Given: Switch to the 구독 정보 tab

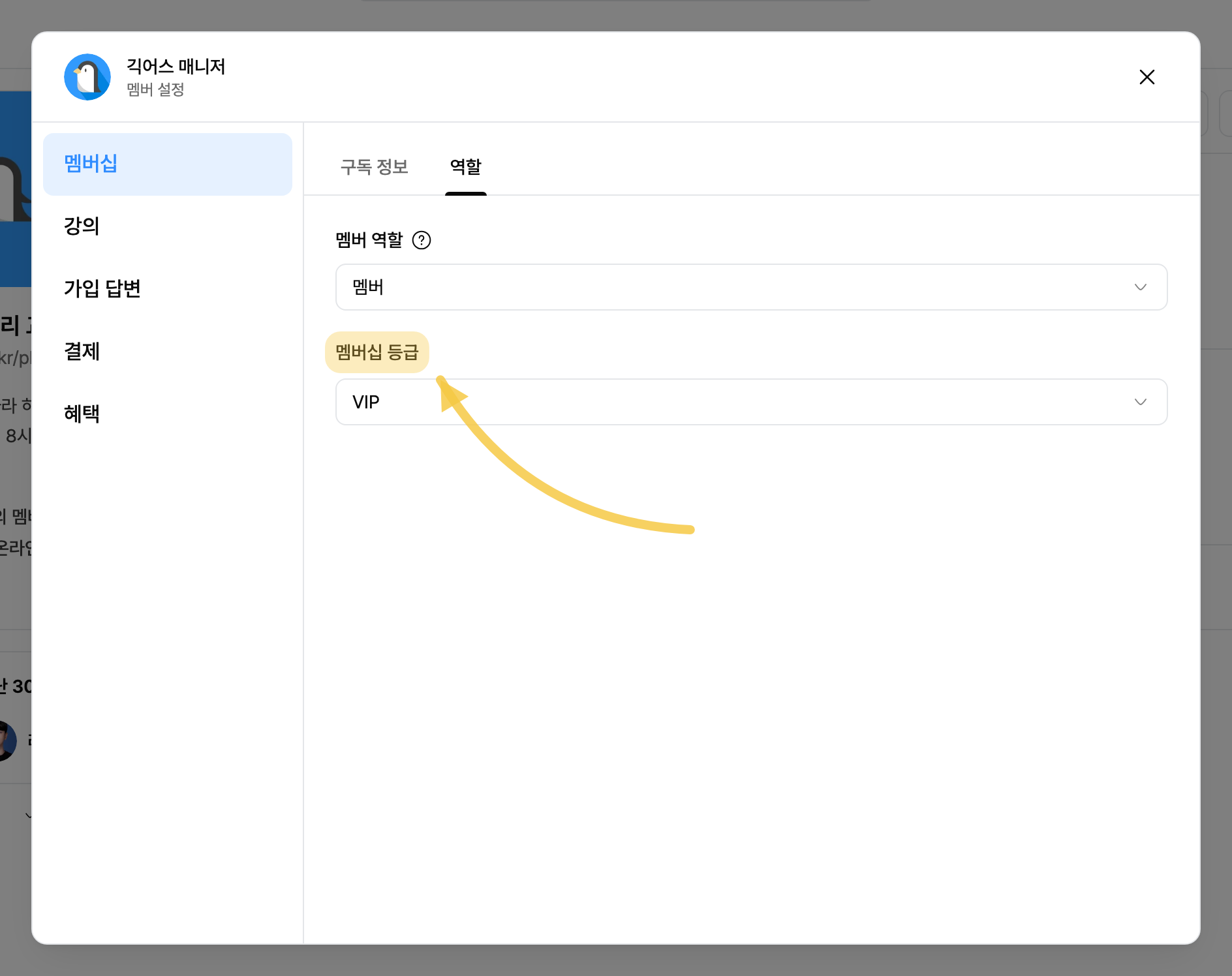Looking at the screenshot, I should [374, 167].
